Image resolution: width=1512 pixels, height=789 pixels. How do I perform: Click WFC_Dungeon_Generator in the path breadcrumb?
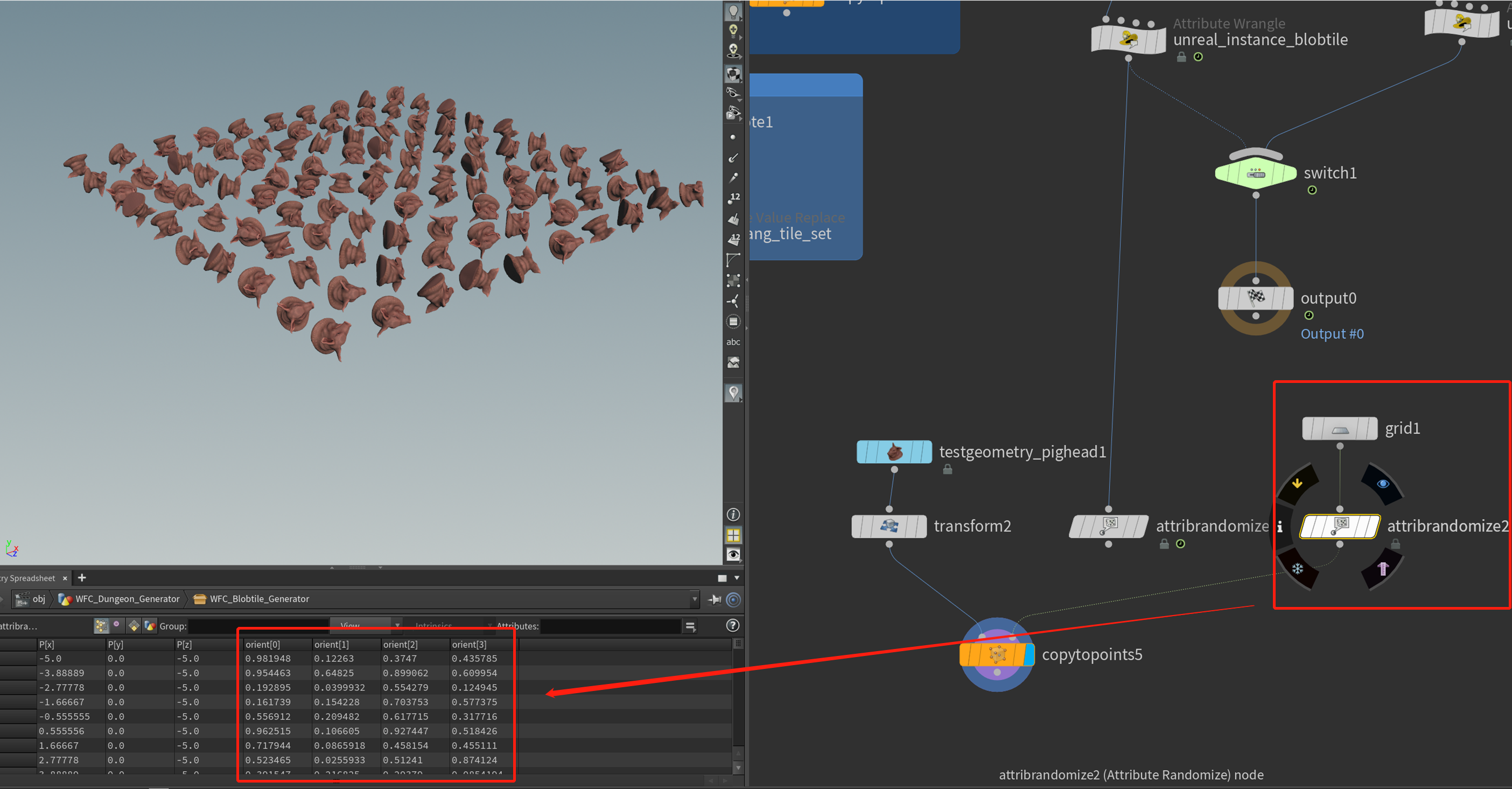point(127,599)
